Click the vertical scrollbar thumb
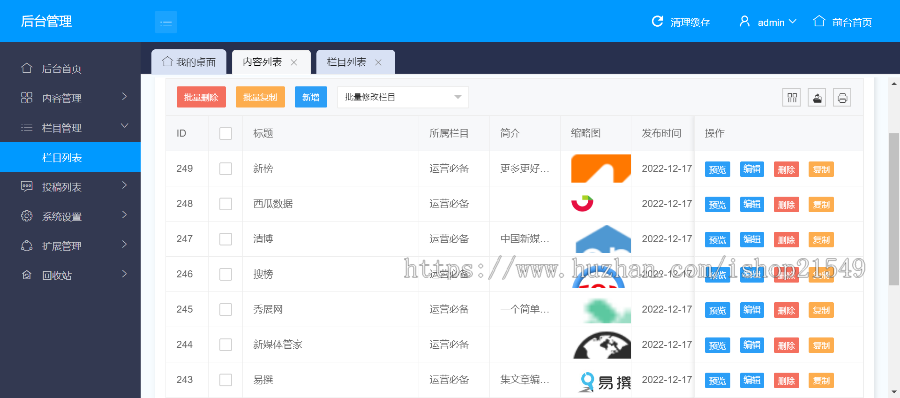The height and width of the screenshot is (398, 900). [894, 208]
